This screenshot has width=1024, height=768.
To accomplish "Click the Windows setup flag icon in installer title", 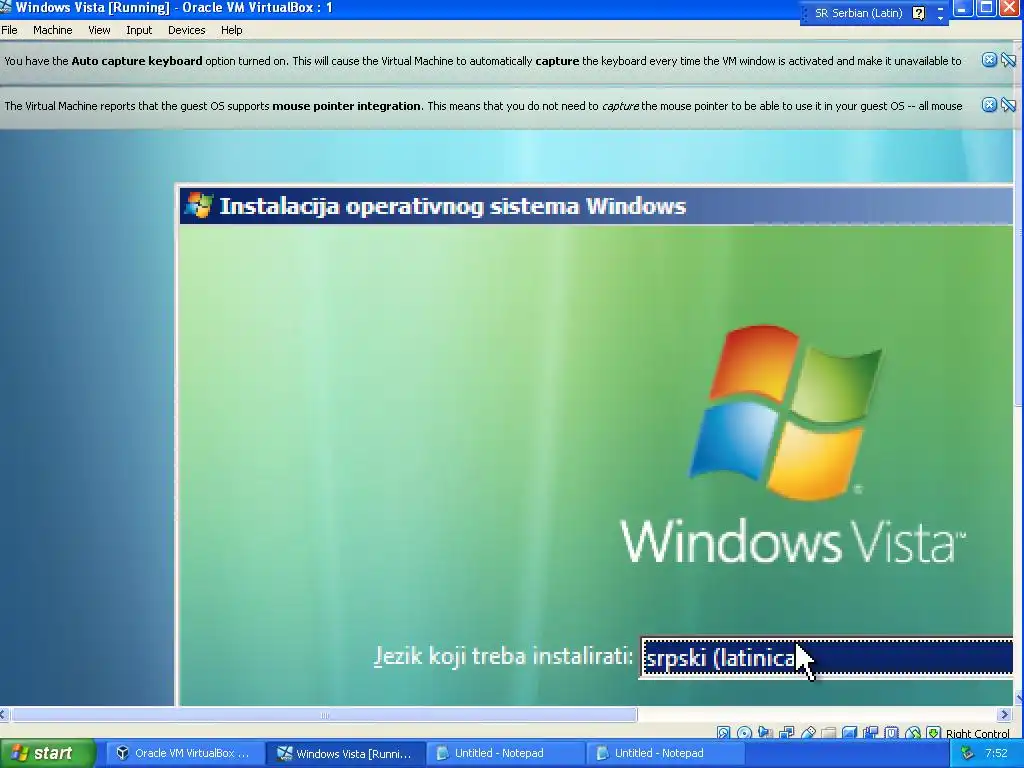I will click(x=199, y=206).
